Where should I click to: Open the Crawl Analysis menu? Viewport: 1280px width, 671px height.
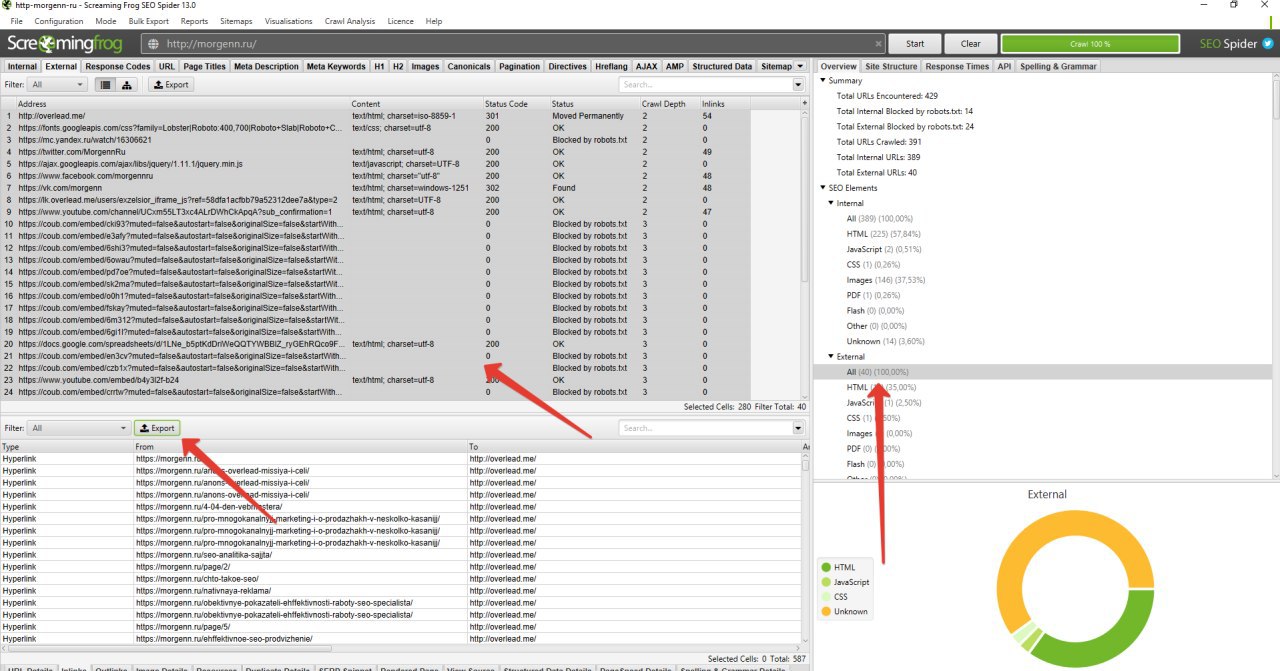click(348, 21)
